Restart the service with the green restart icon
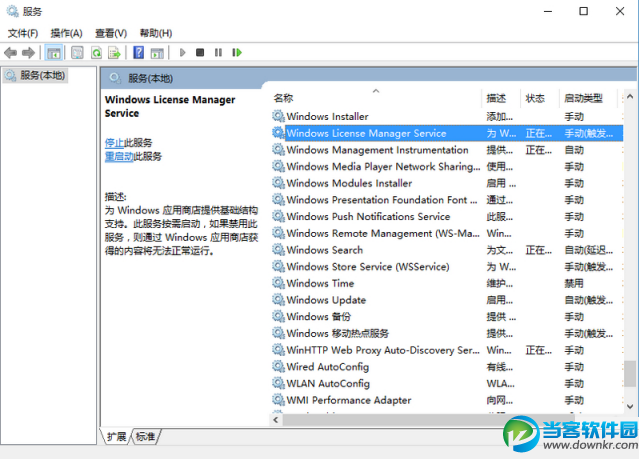 click(x=237, y=53)
